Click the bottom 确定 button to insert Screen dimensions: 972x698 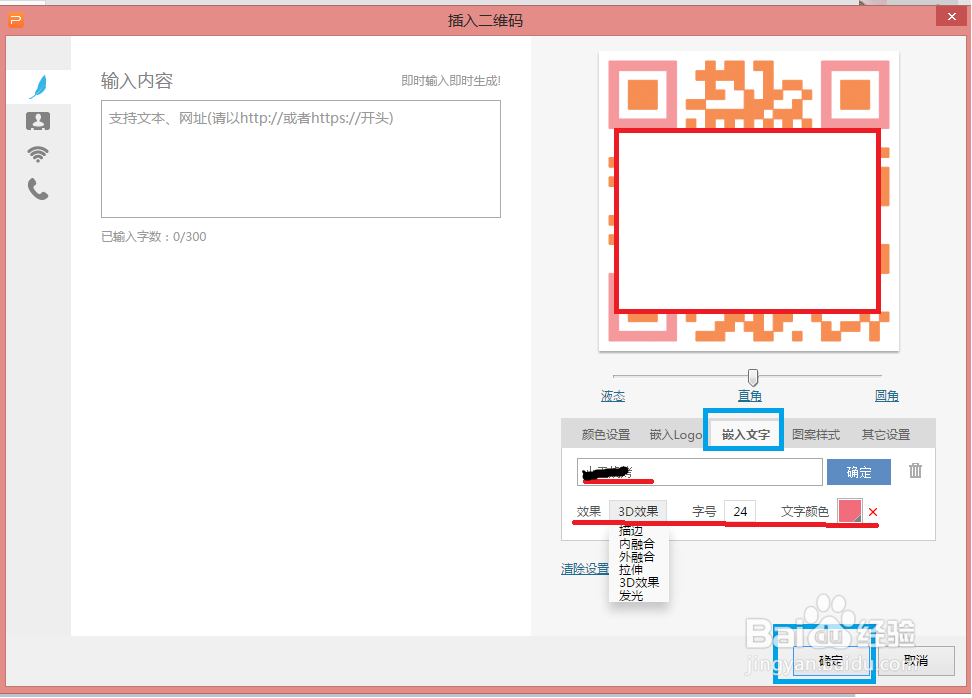[x=831, y=661]
